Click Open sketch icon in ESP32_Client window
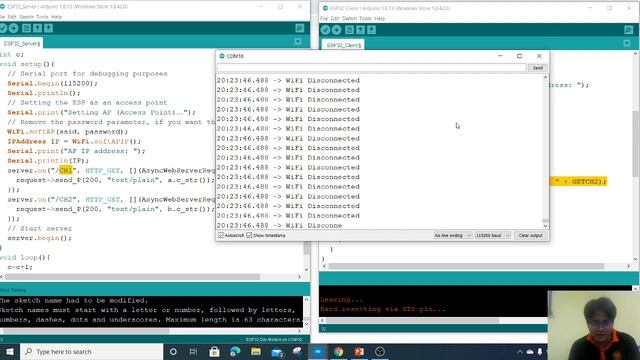The width and height of the screenshot is (640, 360). [360, 30]
